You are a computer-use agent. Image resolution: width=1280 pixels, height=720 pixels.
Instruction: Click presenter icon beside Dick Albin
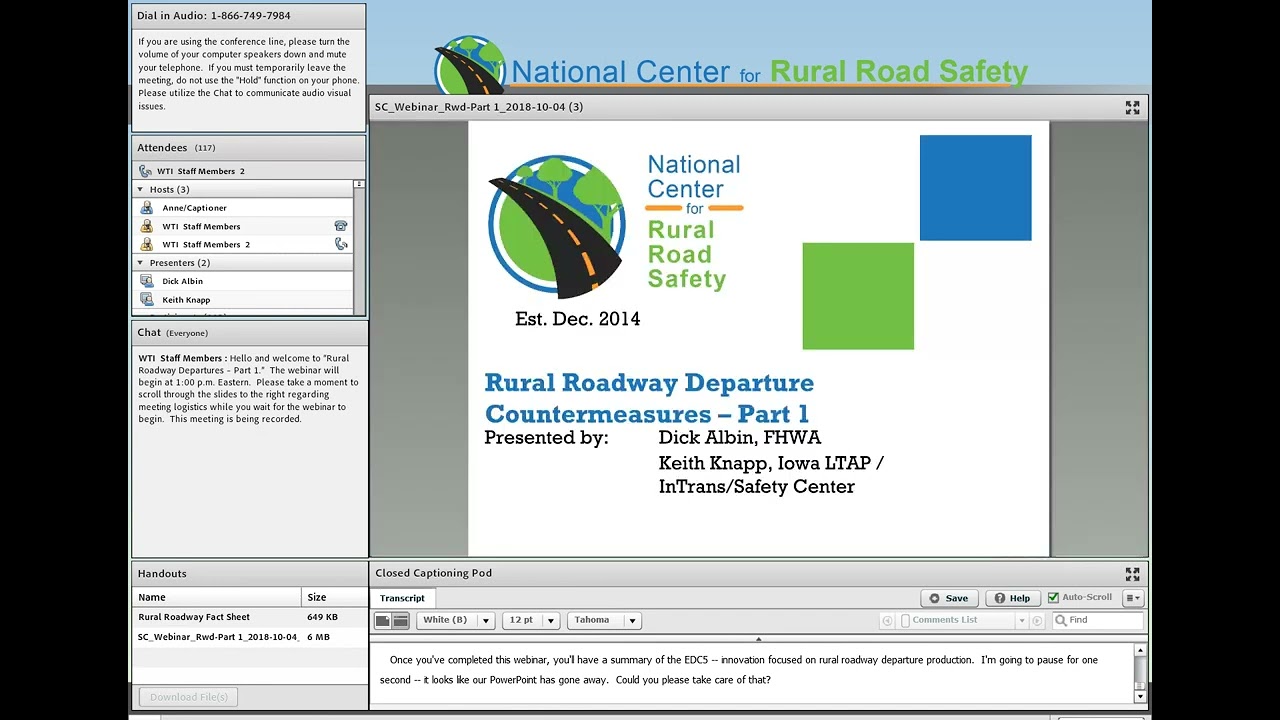tap(147, 281)
